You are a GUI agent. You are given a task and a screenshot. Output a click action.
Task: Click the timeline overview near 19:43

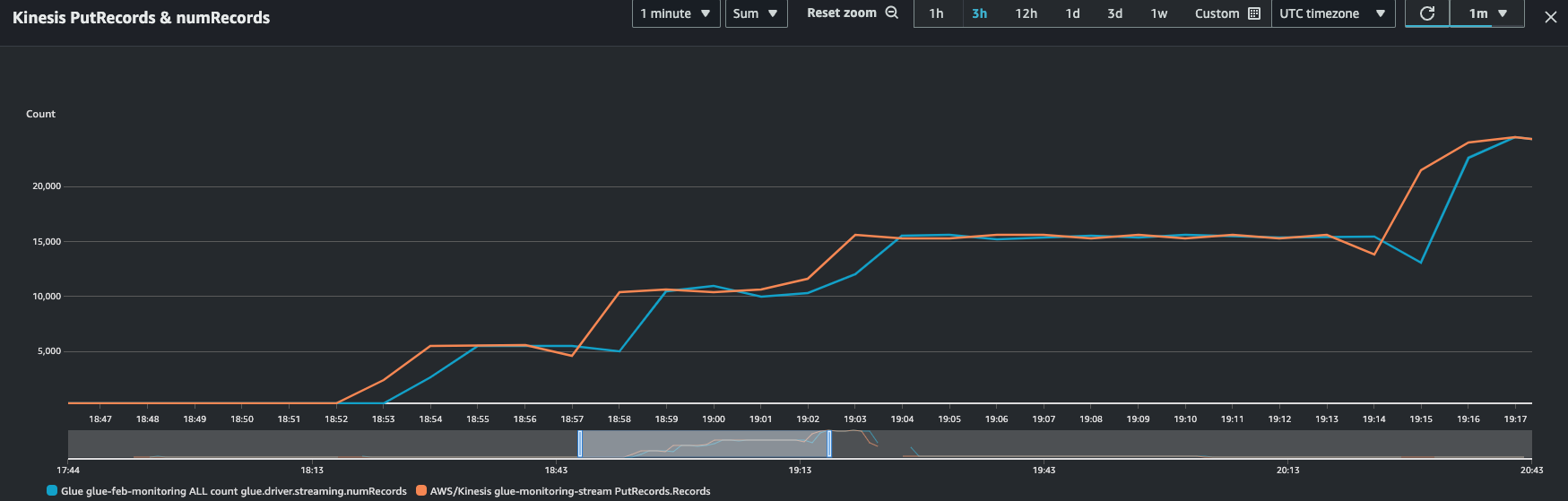click(x=1044, y=445)
